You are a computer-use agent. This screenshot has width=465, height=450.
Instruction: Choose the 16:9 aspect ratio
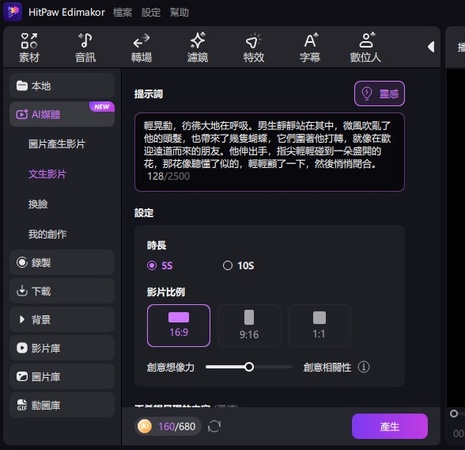[179, 325]
